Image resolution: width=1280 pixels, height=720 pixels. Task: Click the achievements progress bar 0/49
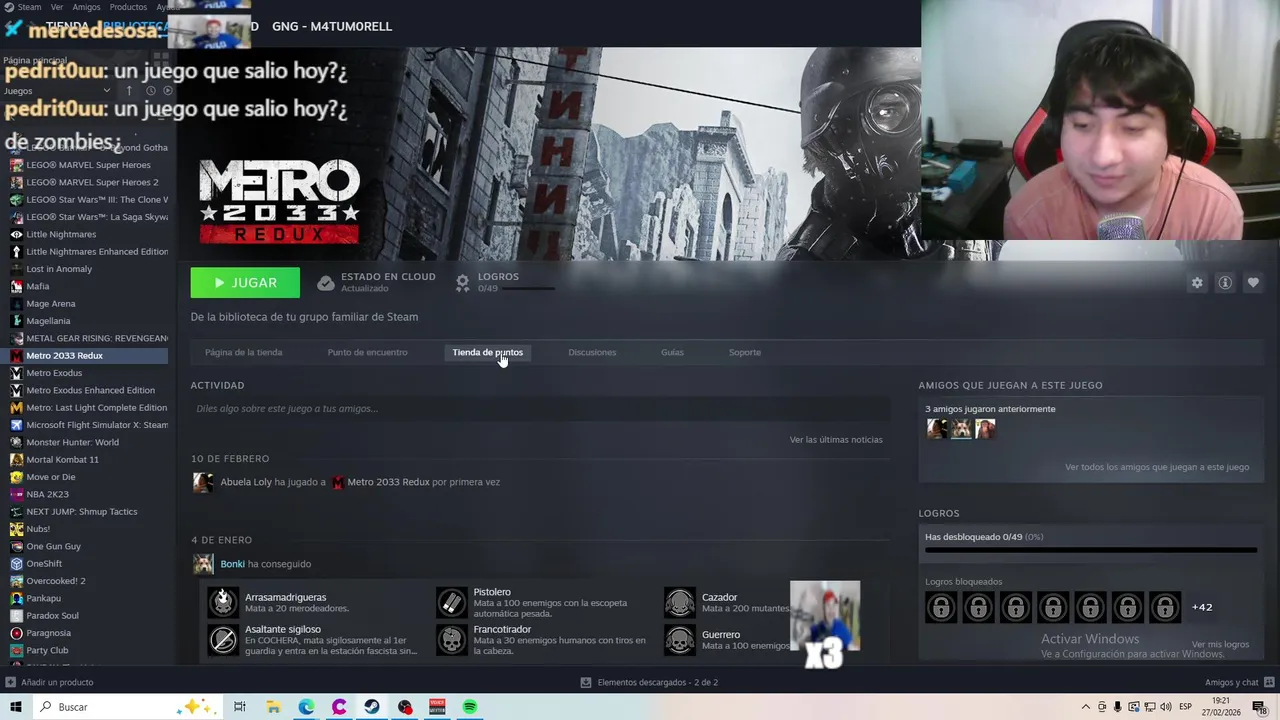click(x=1091, y=550)
